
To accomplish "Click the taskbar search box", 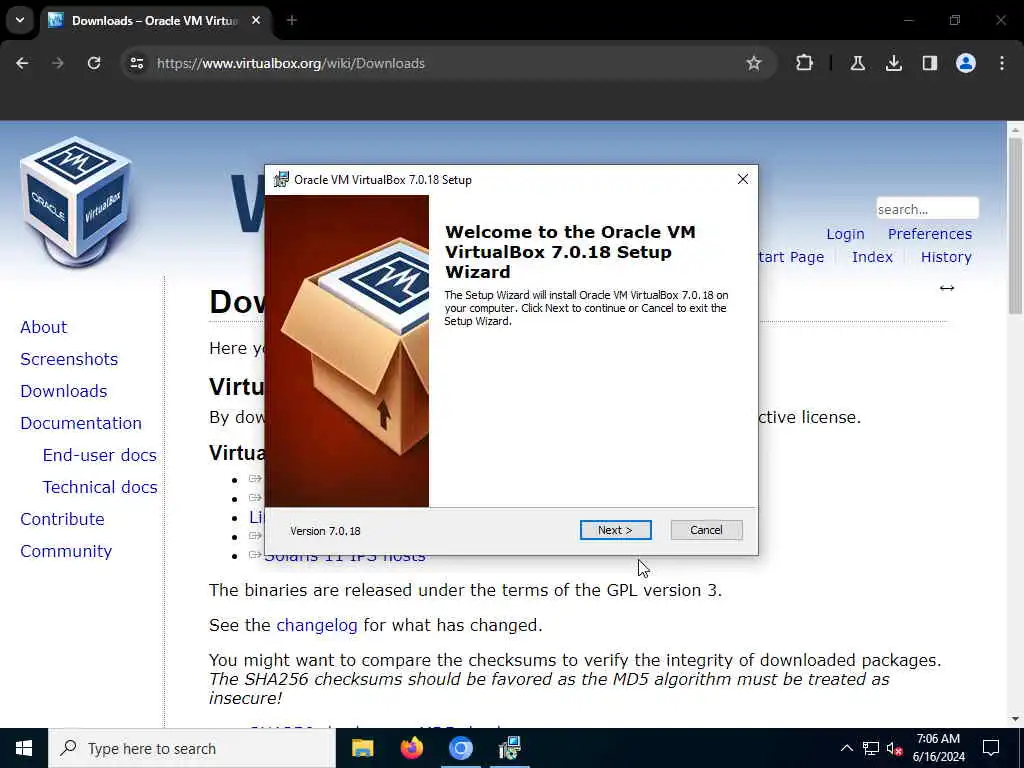I will (x=192, y=748).
